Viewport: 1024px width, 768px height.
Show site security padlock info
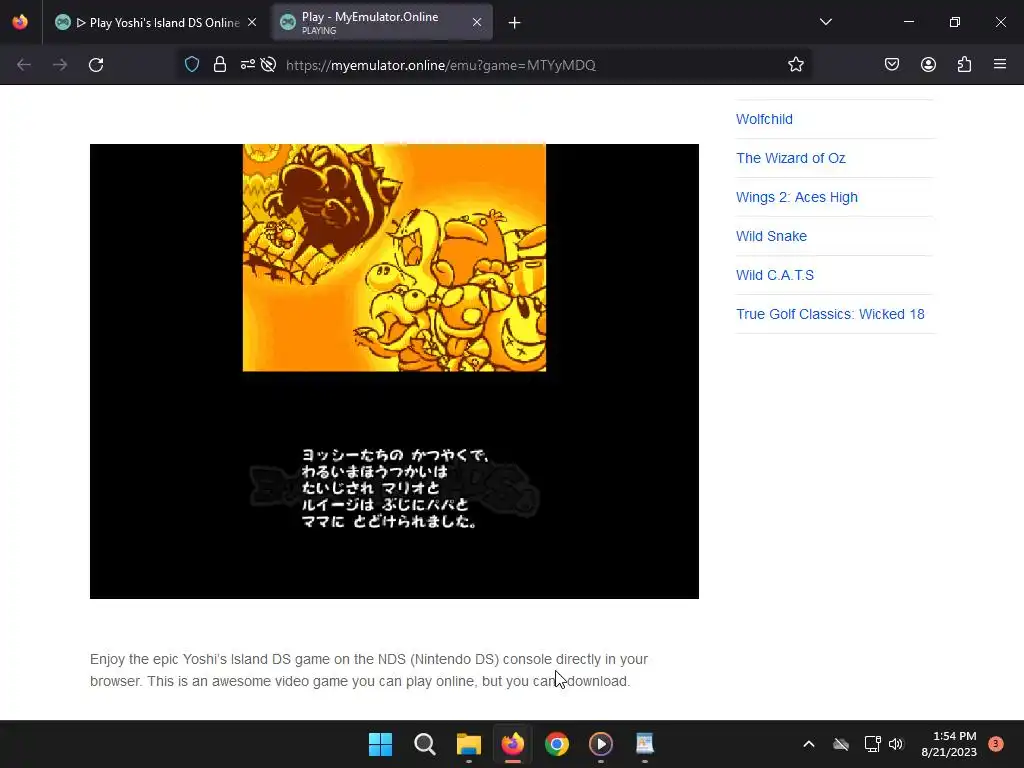(220, 65)
